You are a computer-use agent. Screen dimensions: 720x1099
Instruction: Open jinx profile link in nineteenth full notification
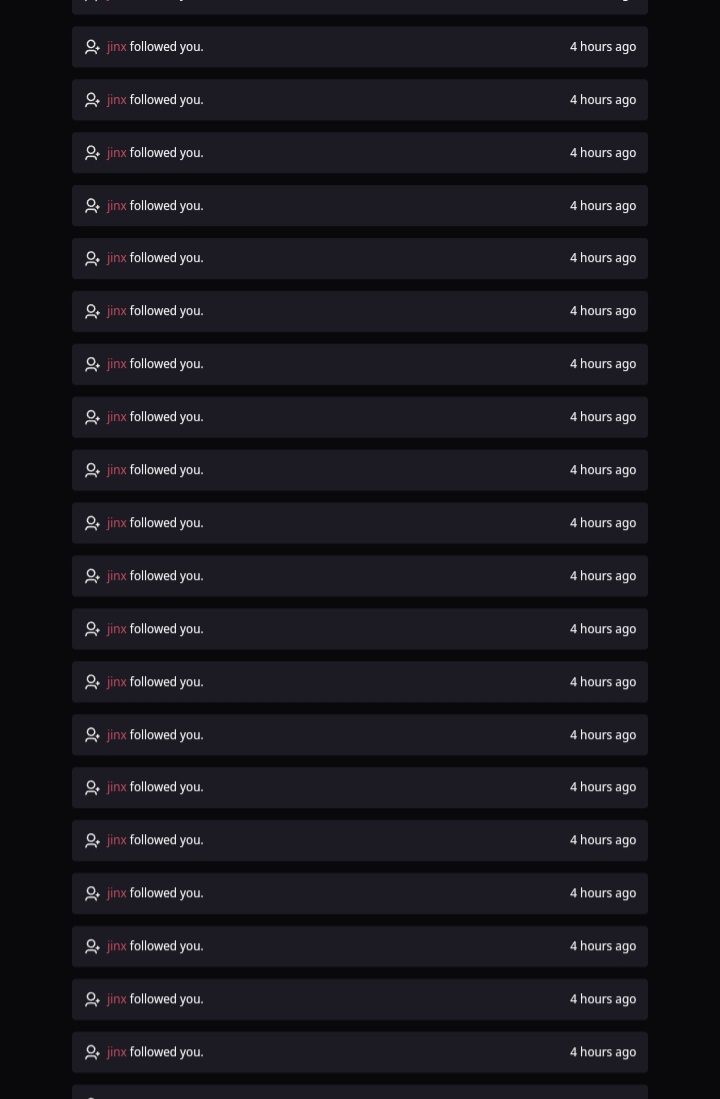point(116,999)
